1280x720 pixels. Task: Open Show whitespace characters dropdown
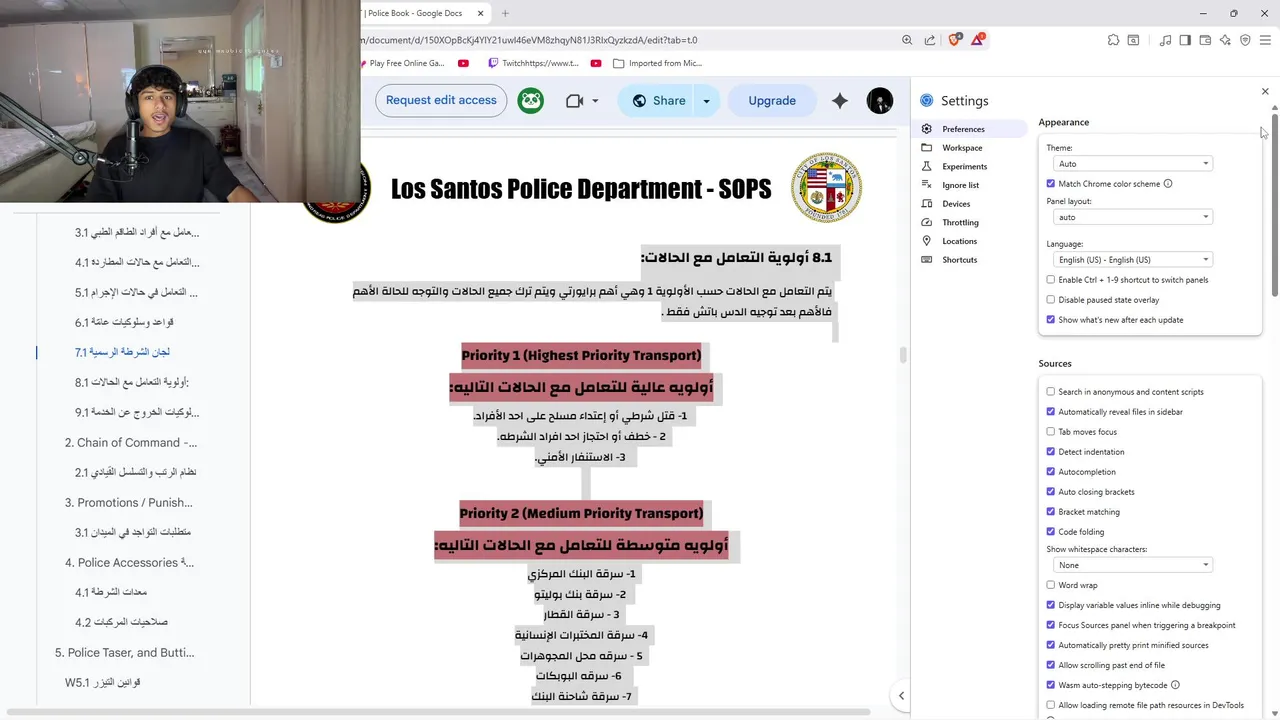click(x=1133, y=565)
